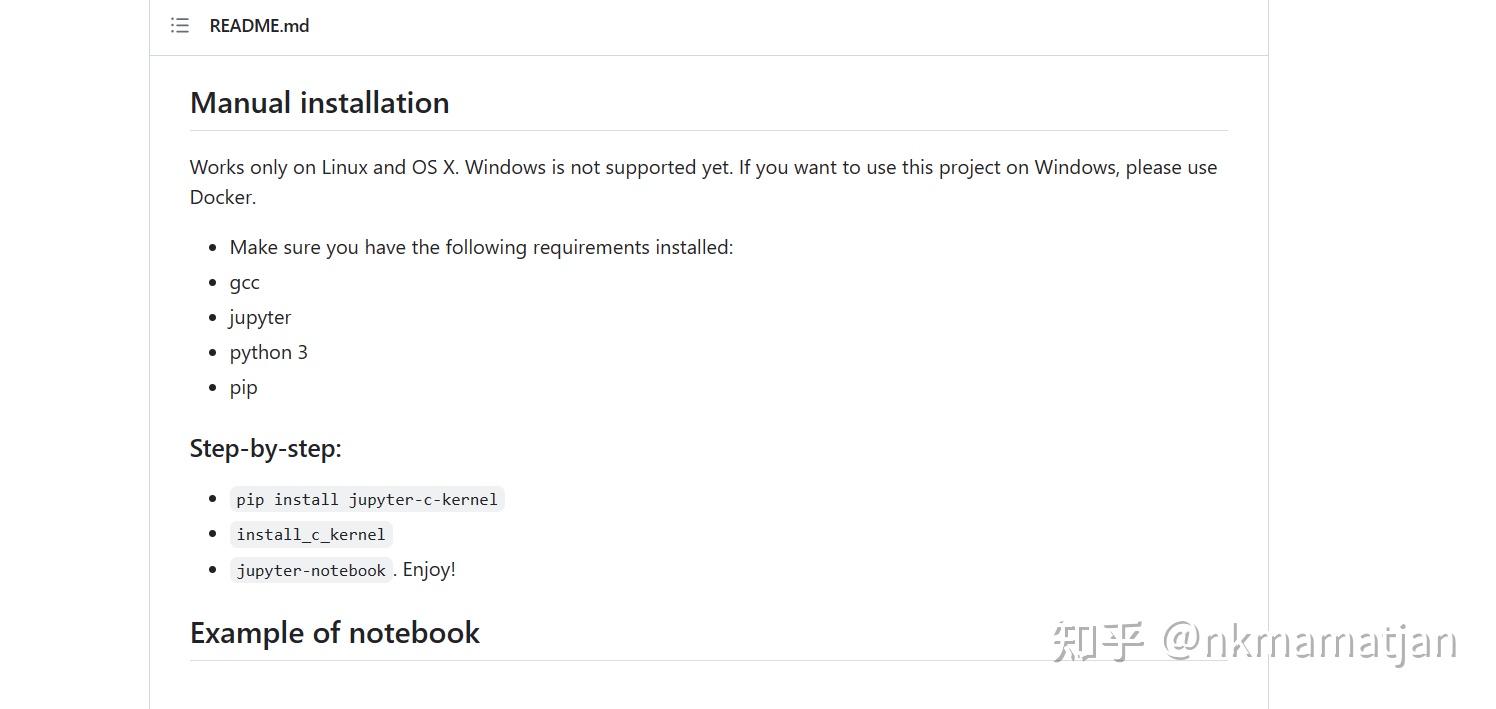Click the Example of notebook heading
The height and width of the screenshot is (709, 1496).
point(335,632)
